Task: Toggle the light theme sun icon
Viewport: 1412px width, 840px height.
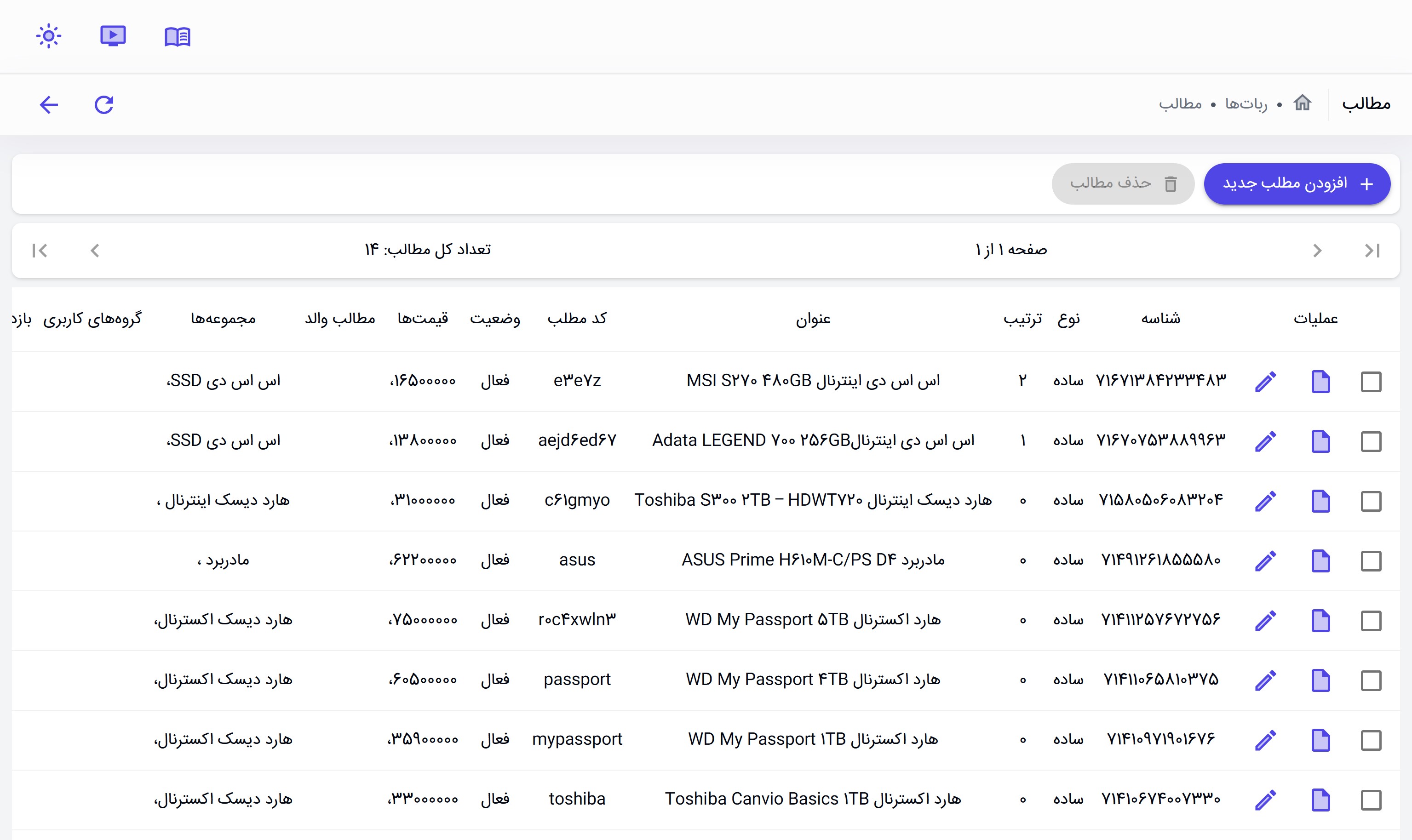Action: pos(49,36)
